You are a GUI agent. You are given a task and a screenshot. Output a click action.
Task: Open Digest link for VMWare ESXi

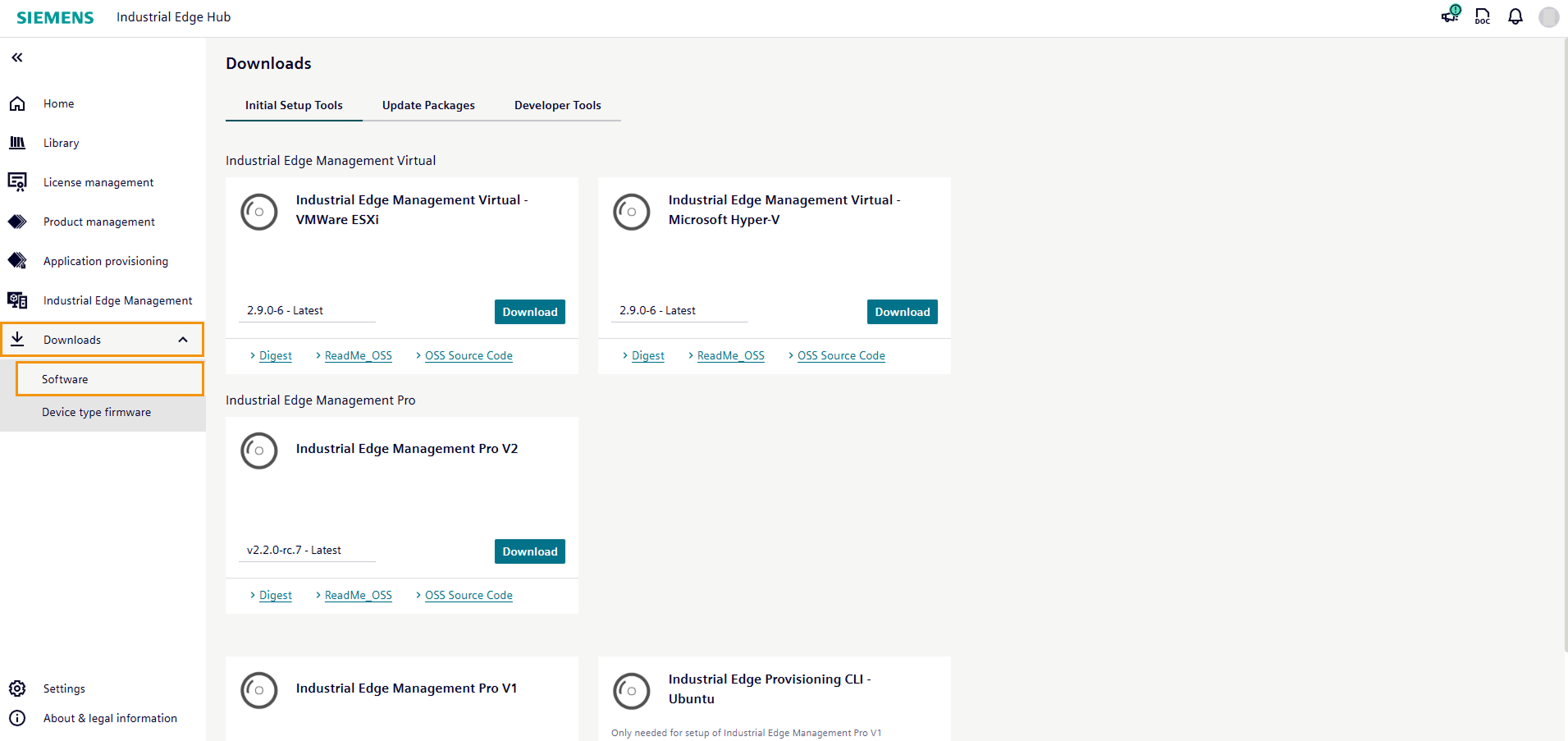[x=276, y=355]
